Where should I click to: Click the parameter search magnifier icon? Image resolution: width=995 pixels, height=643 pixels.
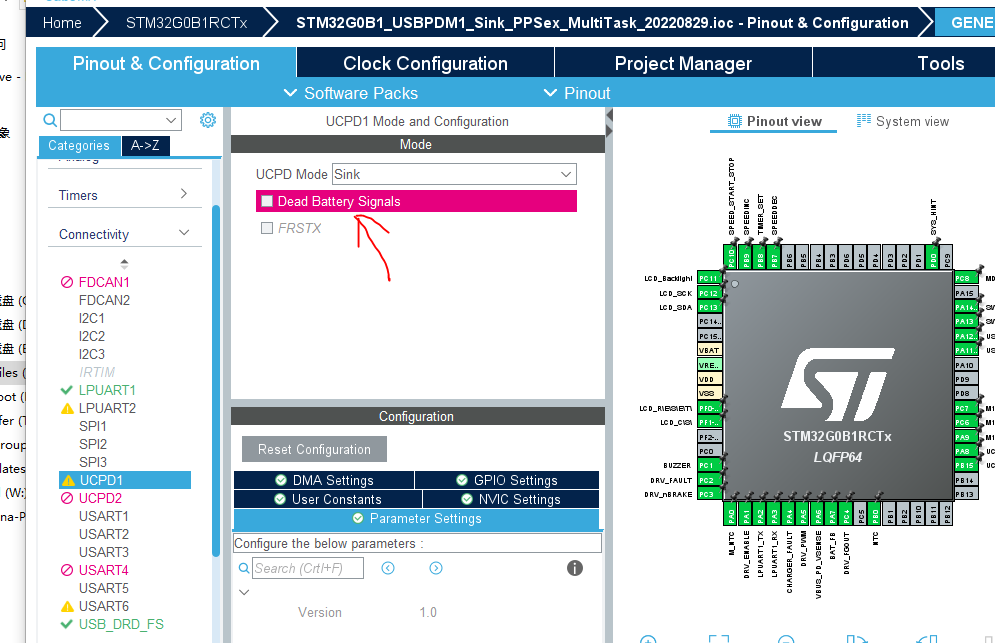coord(244,568)
